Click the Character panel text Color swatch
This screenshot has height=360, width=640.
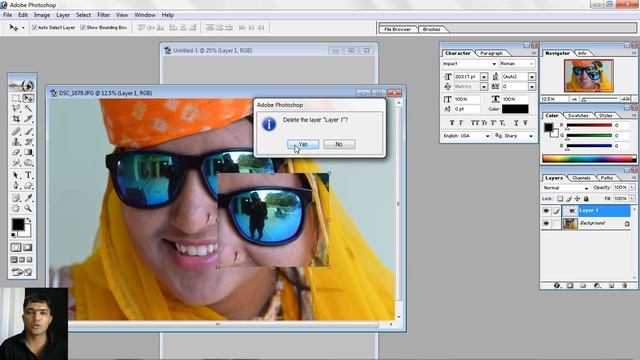tap(515, 109)
